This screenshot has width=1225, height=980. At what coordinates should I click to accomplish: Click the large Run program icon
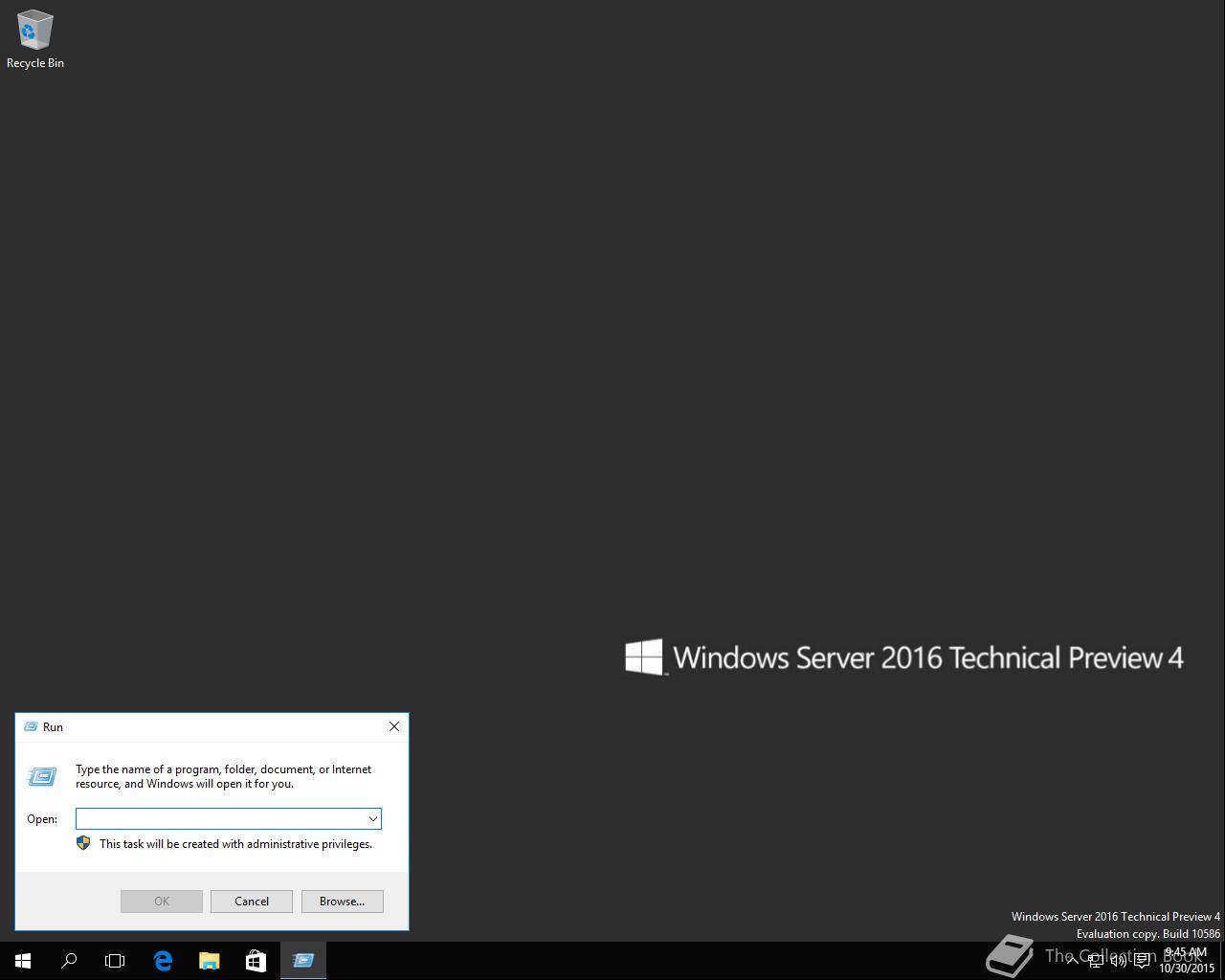tap(42, 776)
